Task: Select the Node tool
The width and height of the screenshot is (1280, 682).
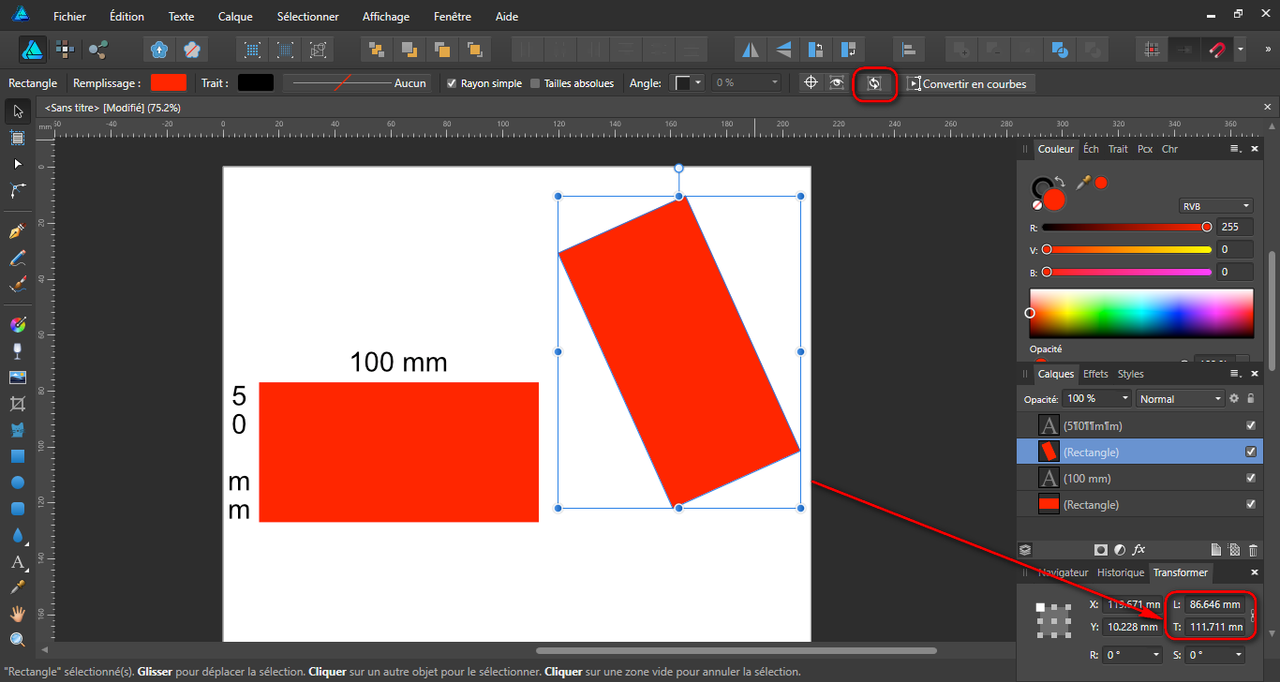Action: [17, 163]
